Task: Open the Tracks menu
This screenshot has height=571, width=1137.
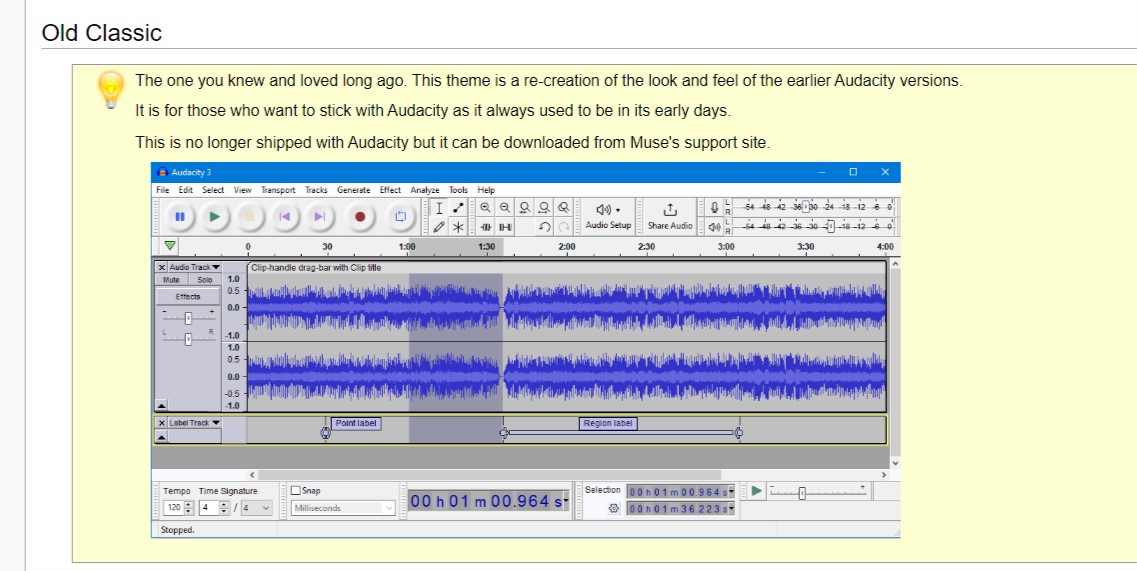Action: pyautogui.click(x=316, y=190)
